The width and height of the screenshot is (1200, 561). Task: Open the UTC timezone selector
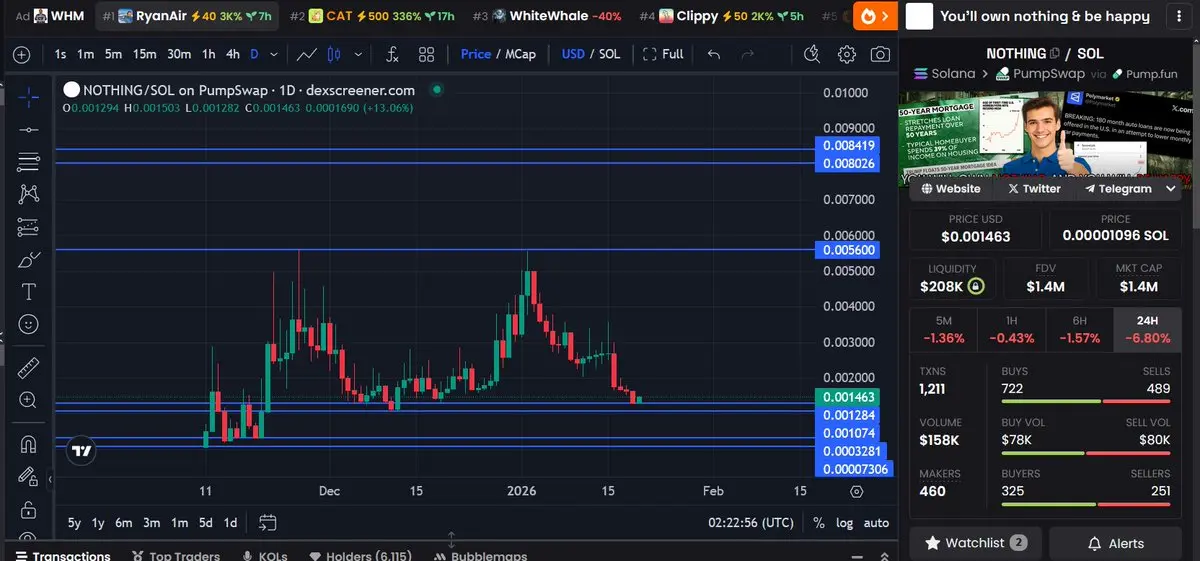751,522
